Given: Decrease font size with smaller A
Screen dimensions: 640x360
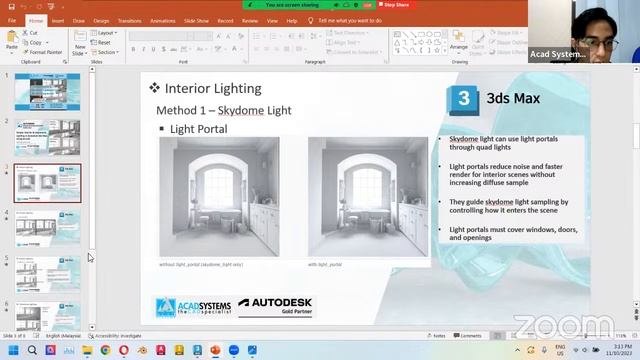Looking at the screenshot, I should pos(229,36).
